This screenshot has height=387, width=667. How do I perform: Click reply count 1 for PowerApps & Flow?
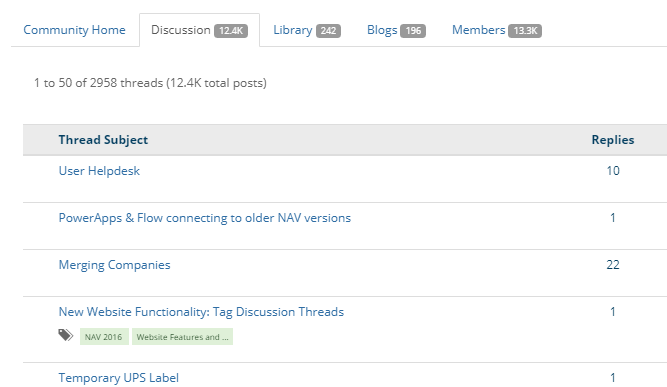pos(613,218)
